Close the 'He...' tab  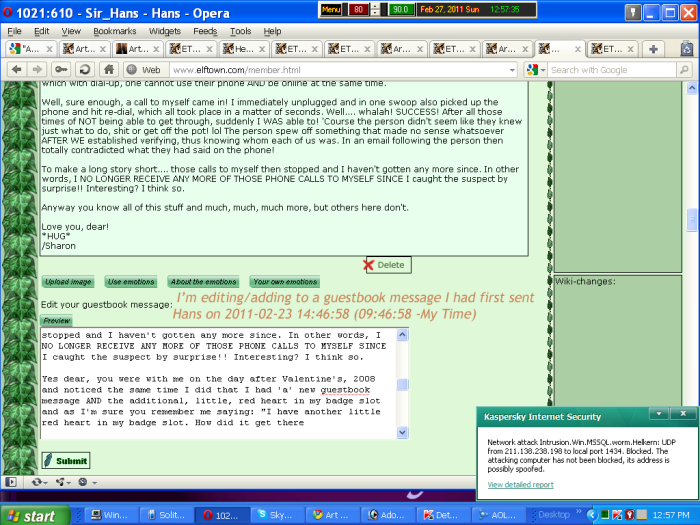point(262,49)
